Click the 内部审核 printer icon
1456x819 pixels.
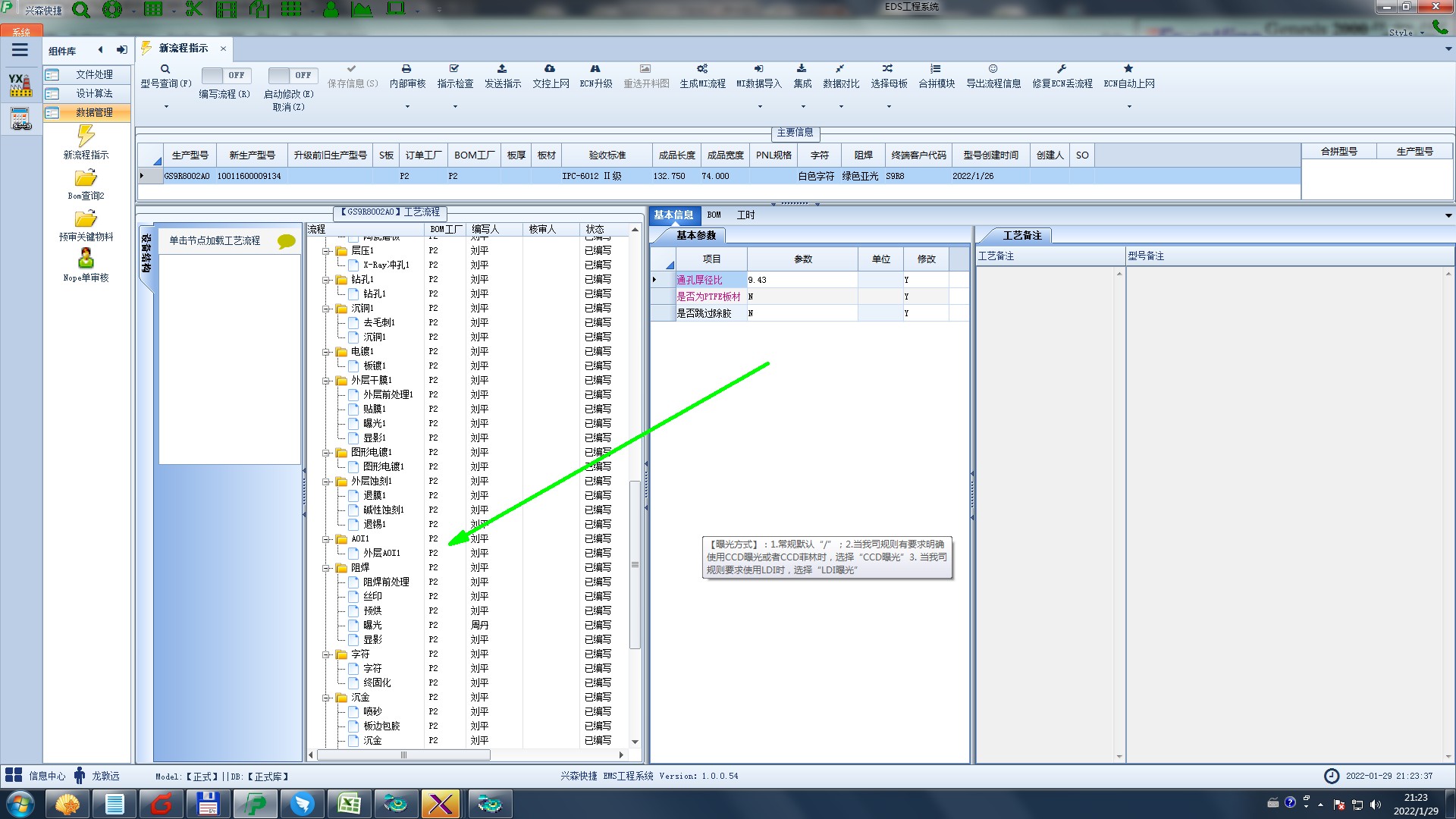click(x=406, y=69)
